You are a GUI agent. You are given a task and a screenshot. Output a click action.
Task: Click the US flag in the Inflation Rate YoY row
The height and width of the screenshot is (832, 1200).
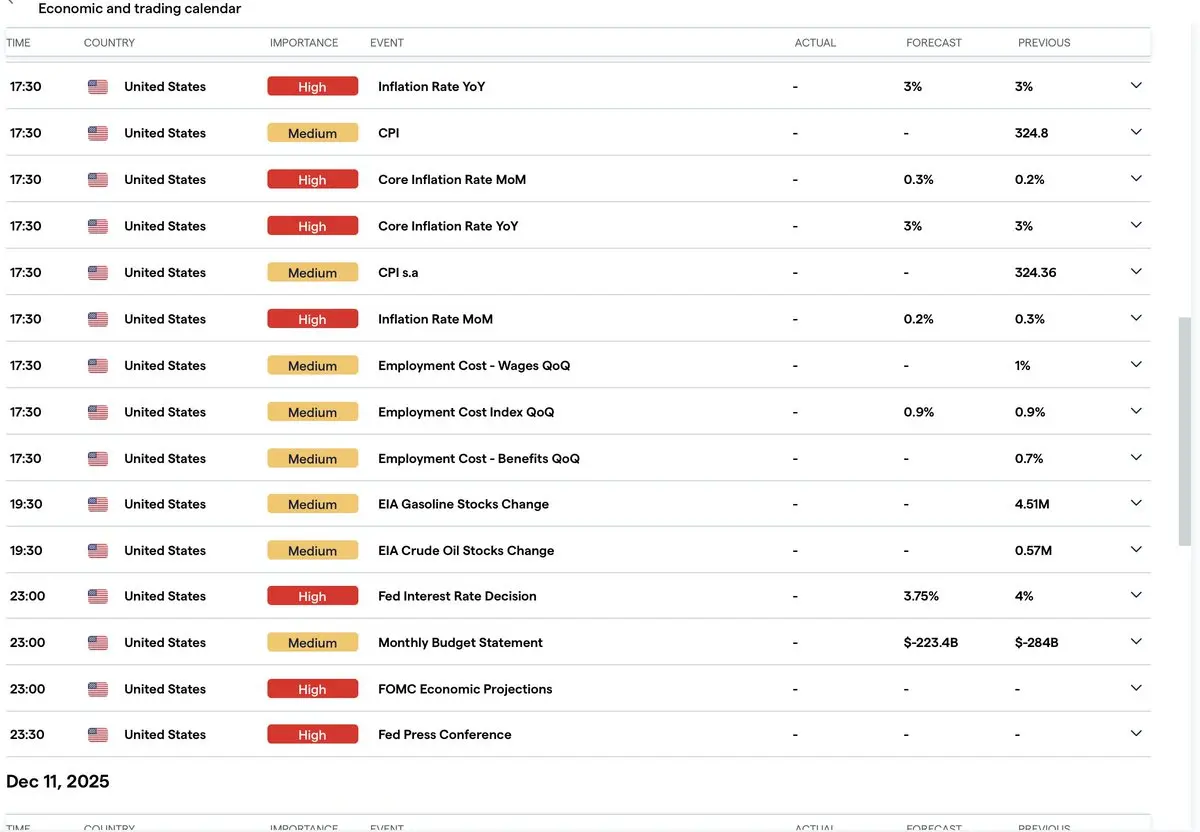tap(98, 87)
